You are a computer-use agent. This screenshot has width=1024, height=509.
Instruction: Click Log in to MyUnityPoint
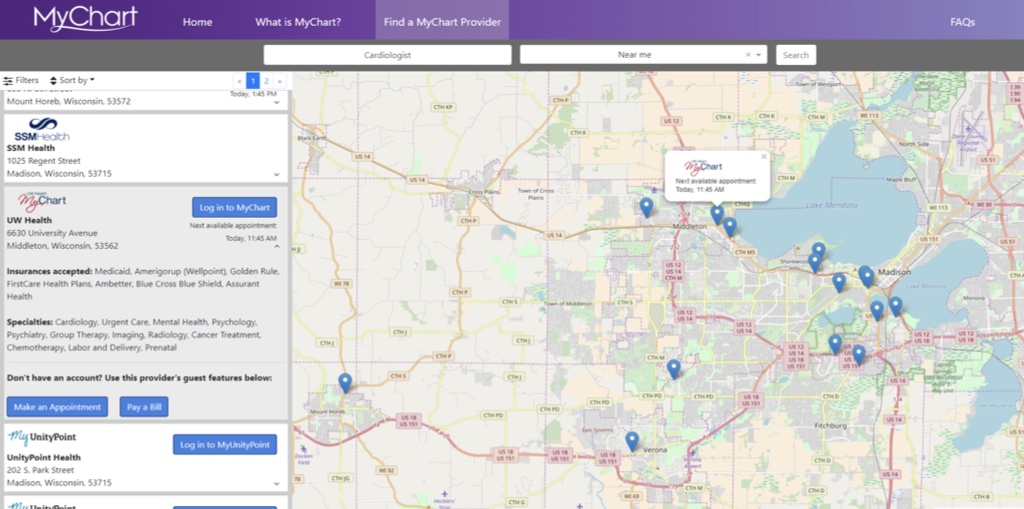click(225, 445)
